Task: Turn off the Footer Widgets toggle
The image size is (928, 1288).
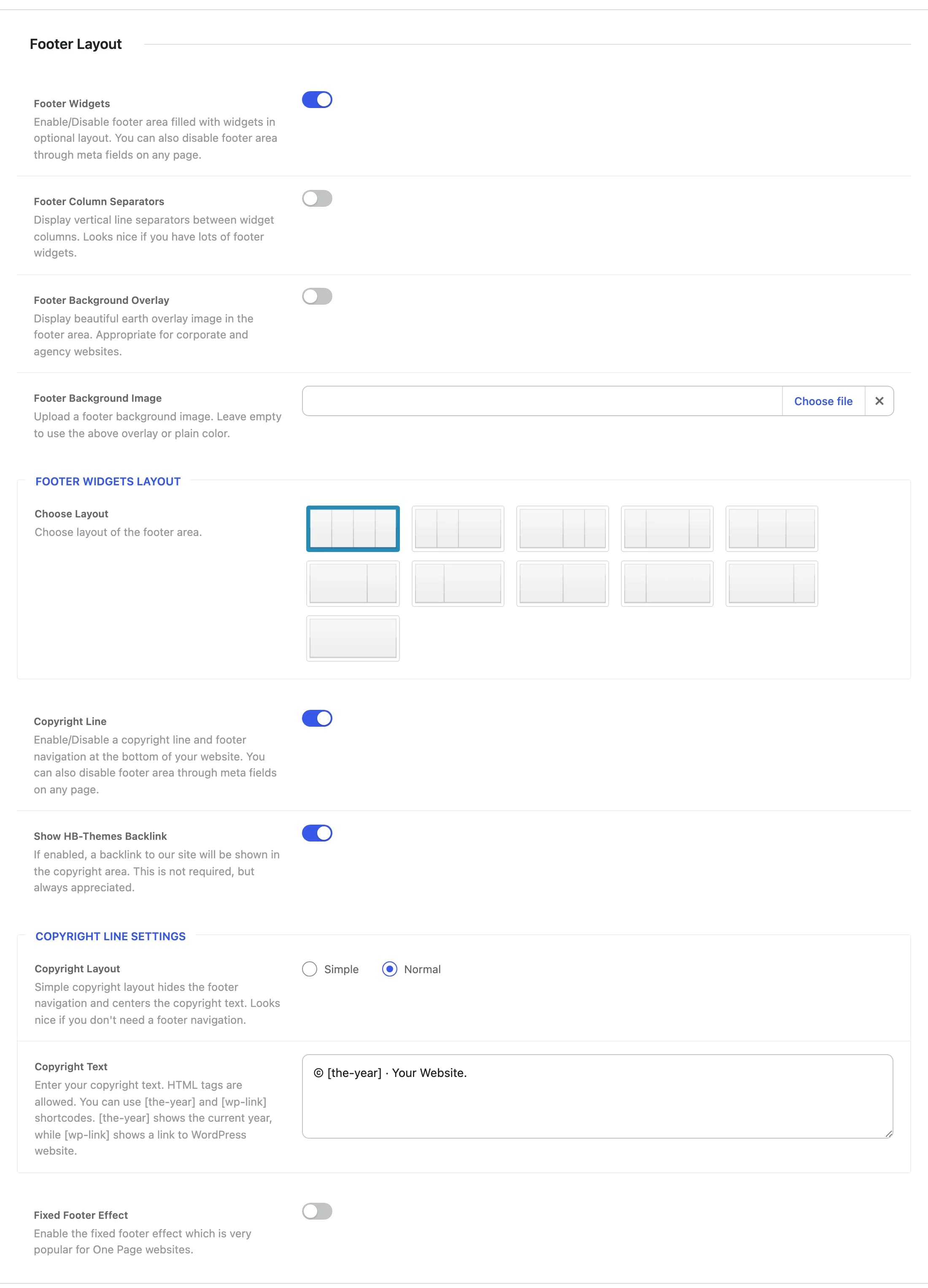Action: [317, 100]
